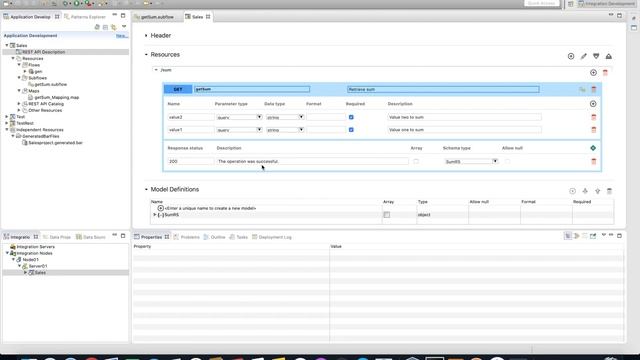This screenshot has width=640, height=360.
Task: Click the first icon in Properties toolbar
Action: [x=568, y=236]
